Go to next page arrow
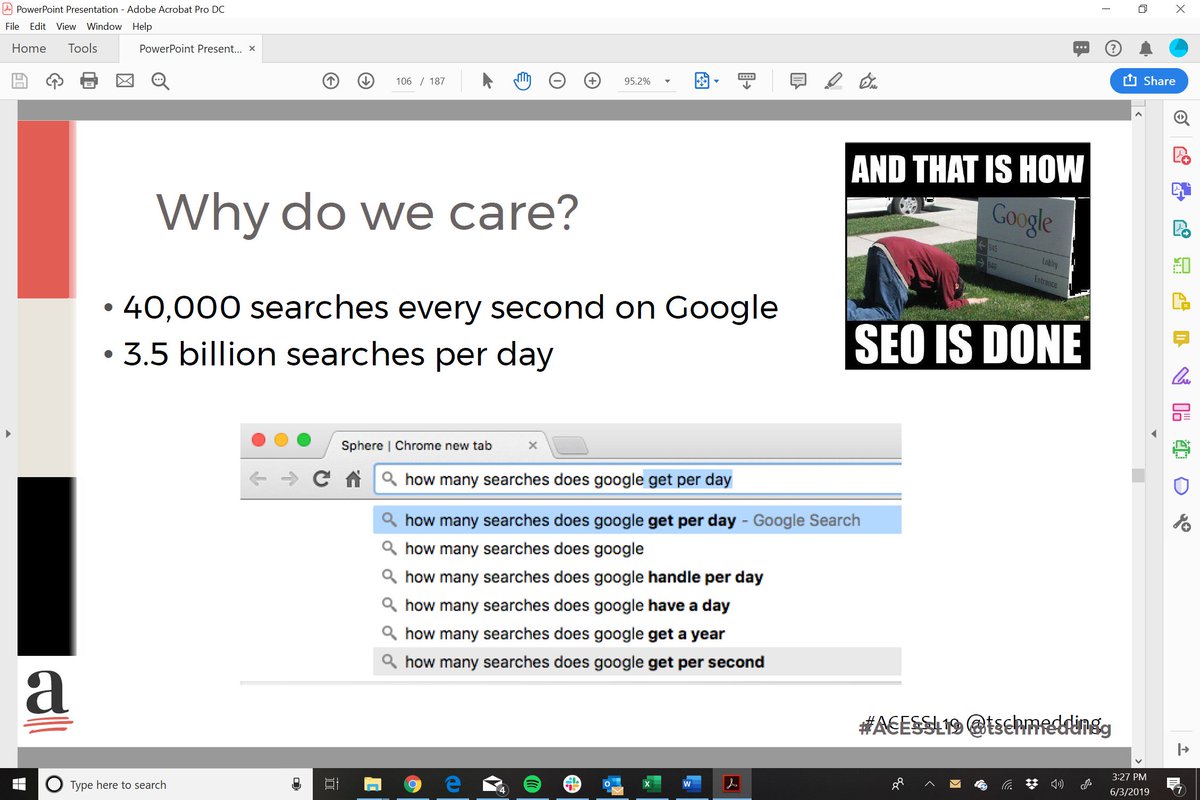Viewport: 1200px width, 800px height. 366,81
